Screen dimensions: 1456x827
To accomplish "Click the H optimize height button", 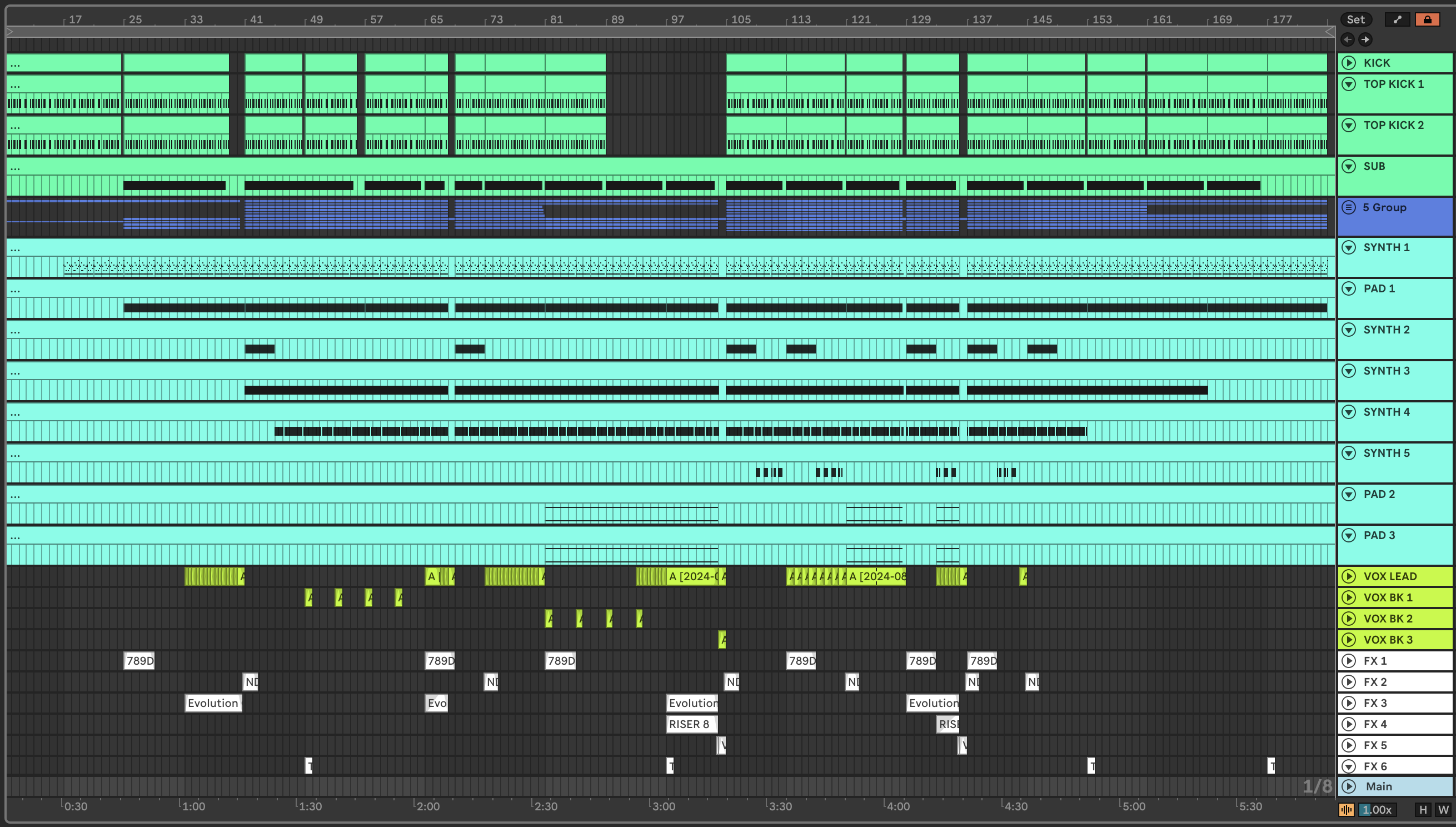I will tap(1423, 809).
